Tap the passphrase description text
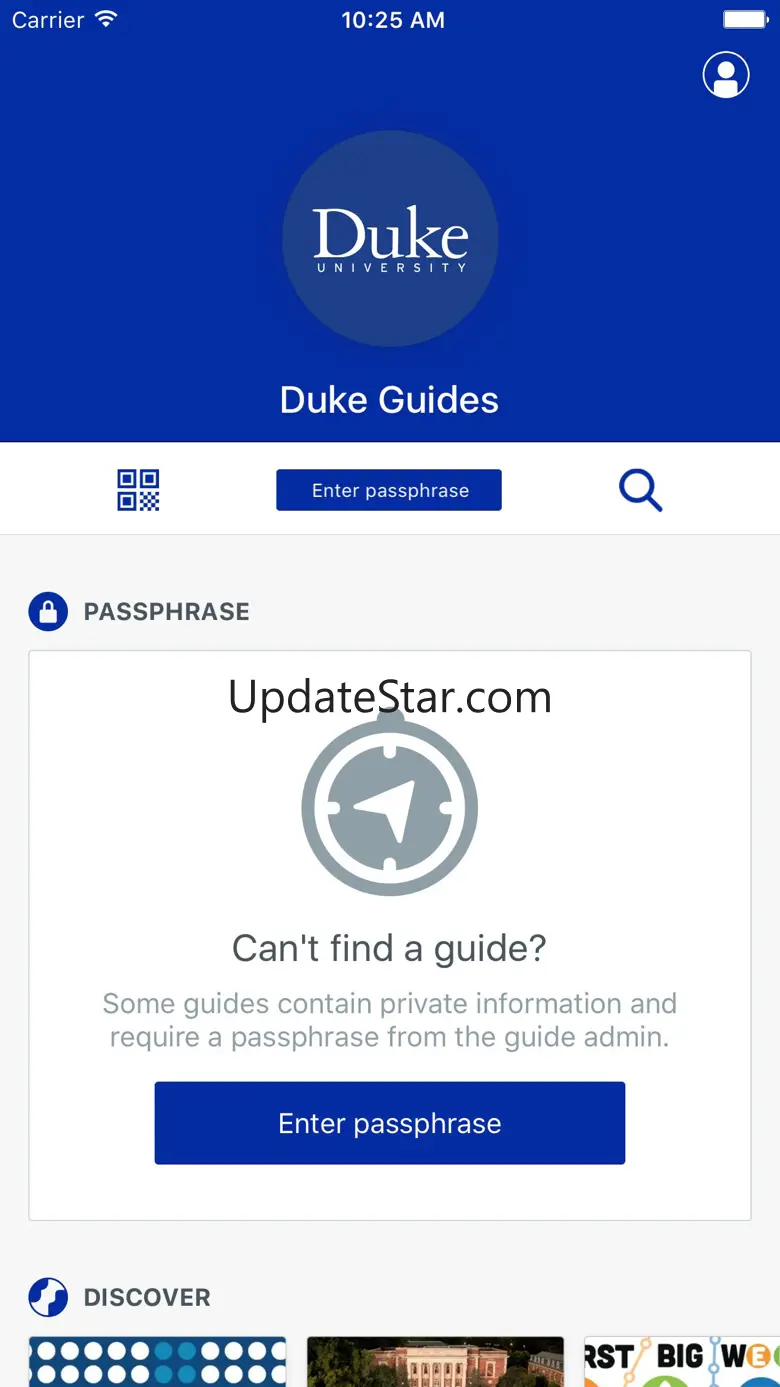The image size is (780, 1387). tap(389, 1020)
